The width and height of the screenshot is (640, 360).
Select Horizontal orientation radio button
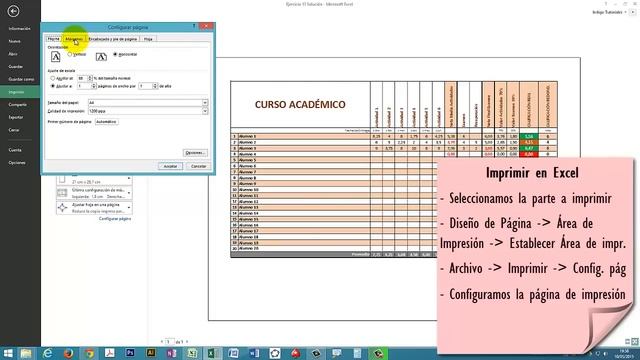[115, 54]
